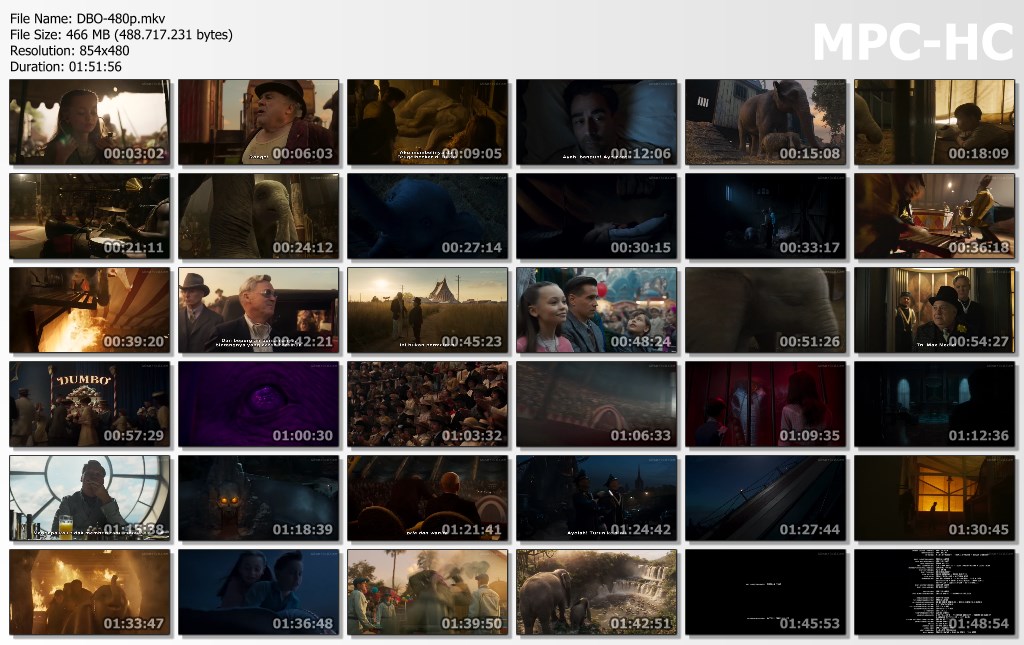Click the thumbnail marked 00:36:18
The image size is (1024, 645).
click(935, 216)
